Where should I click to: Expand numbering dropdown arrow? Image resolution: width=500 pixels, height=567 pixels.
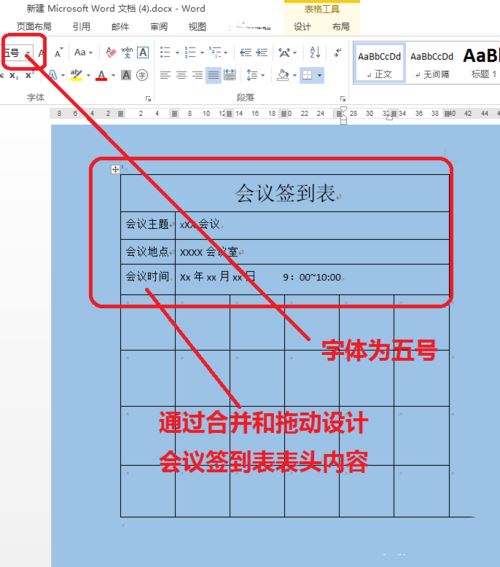[202, 53]
